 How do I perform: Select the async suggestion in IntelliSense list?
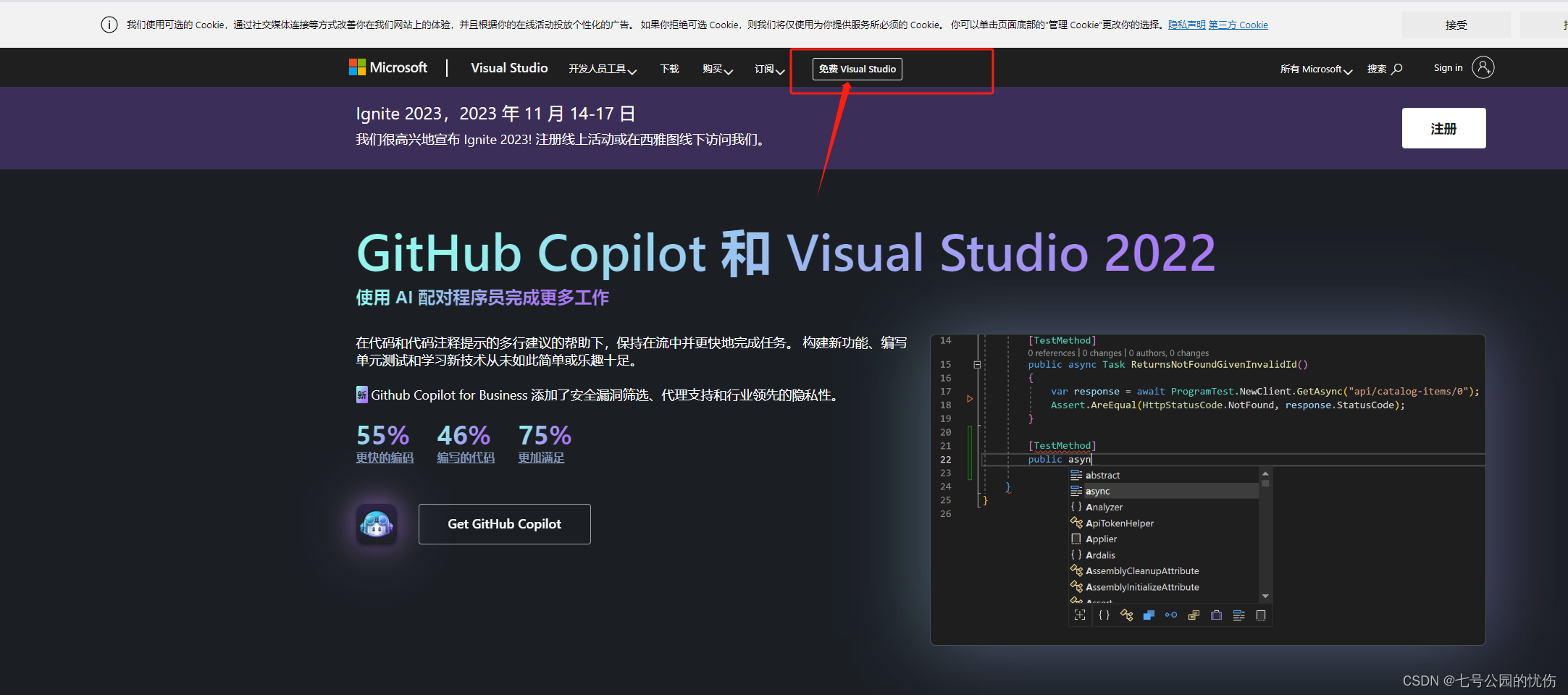1164,491
